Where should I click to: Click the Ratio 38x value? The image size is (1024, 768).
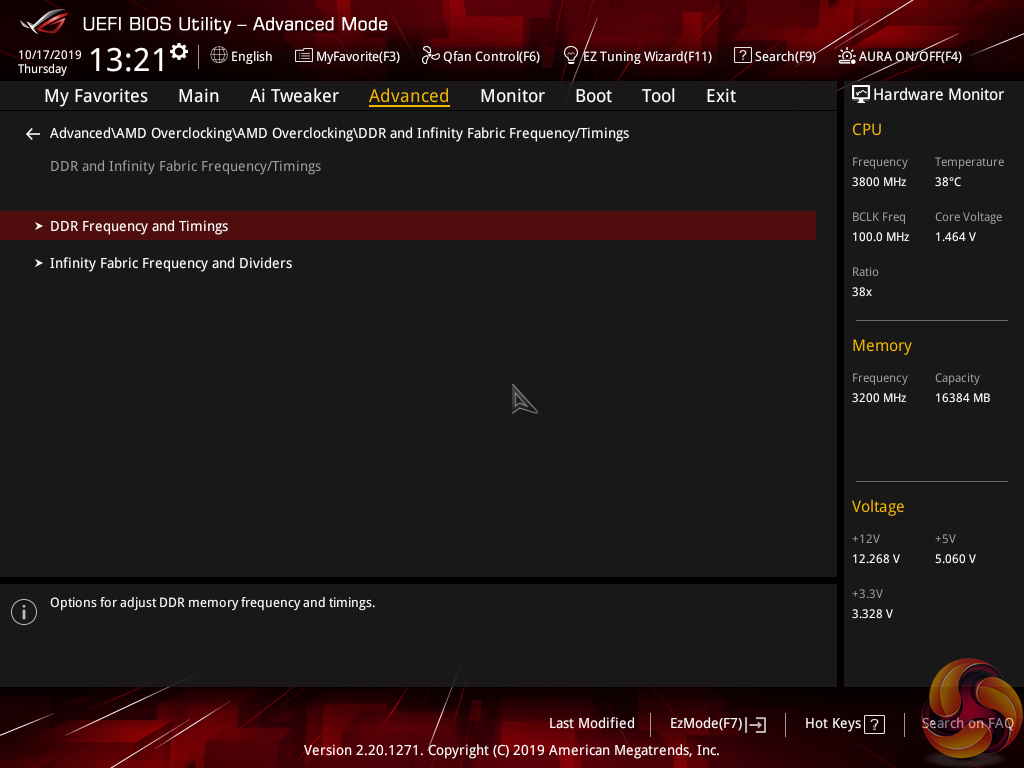[x=862, y=292]
